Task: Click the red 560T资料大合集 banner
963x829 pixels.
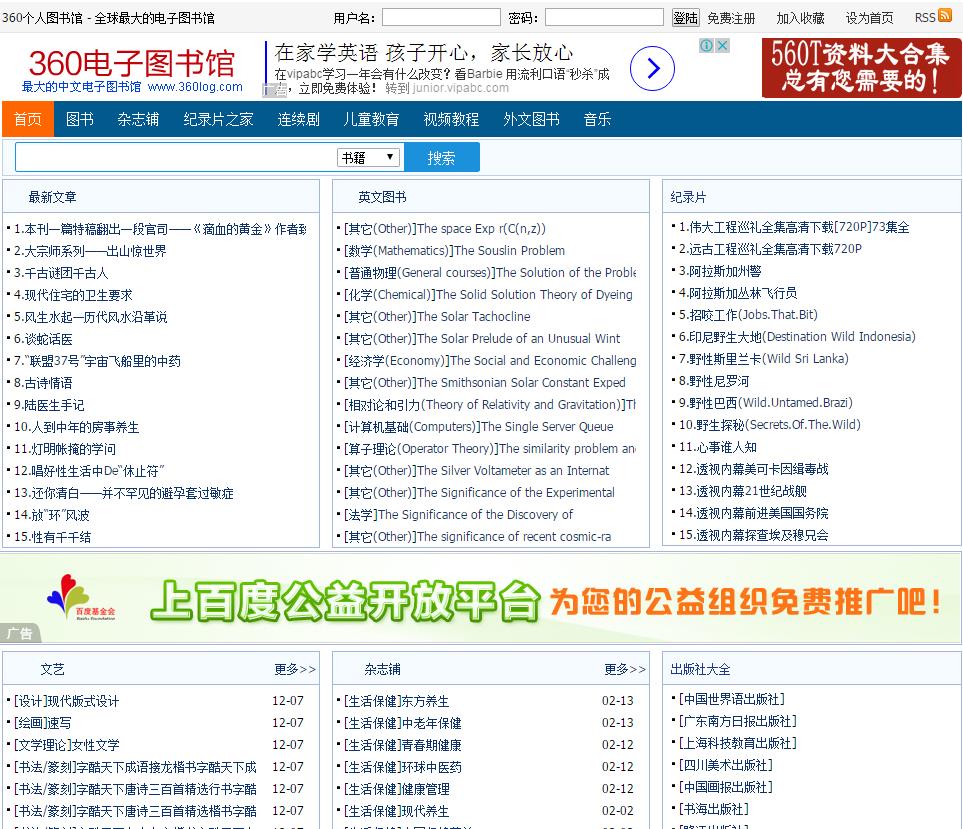Action: (861, 68)
